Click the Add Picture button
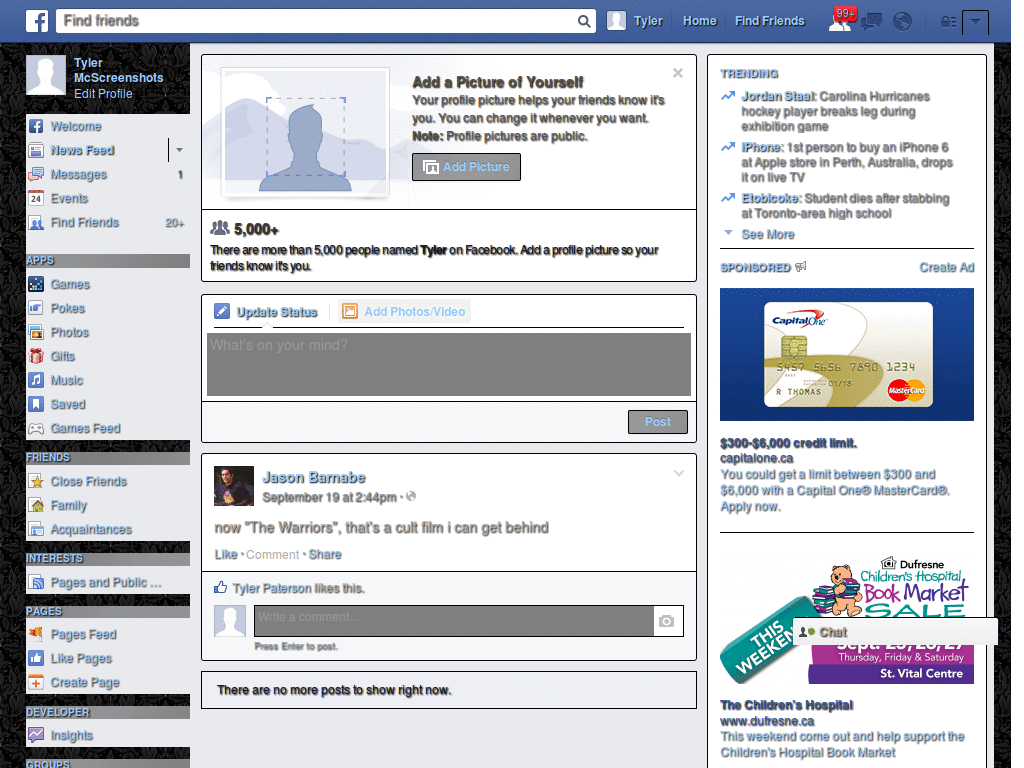1024x768 pixels. tap(466, 167)
